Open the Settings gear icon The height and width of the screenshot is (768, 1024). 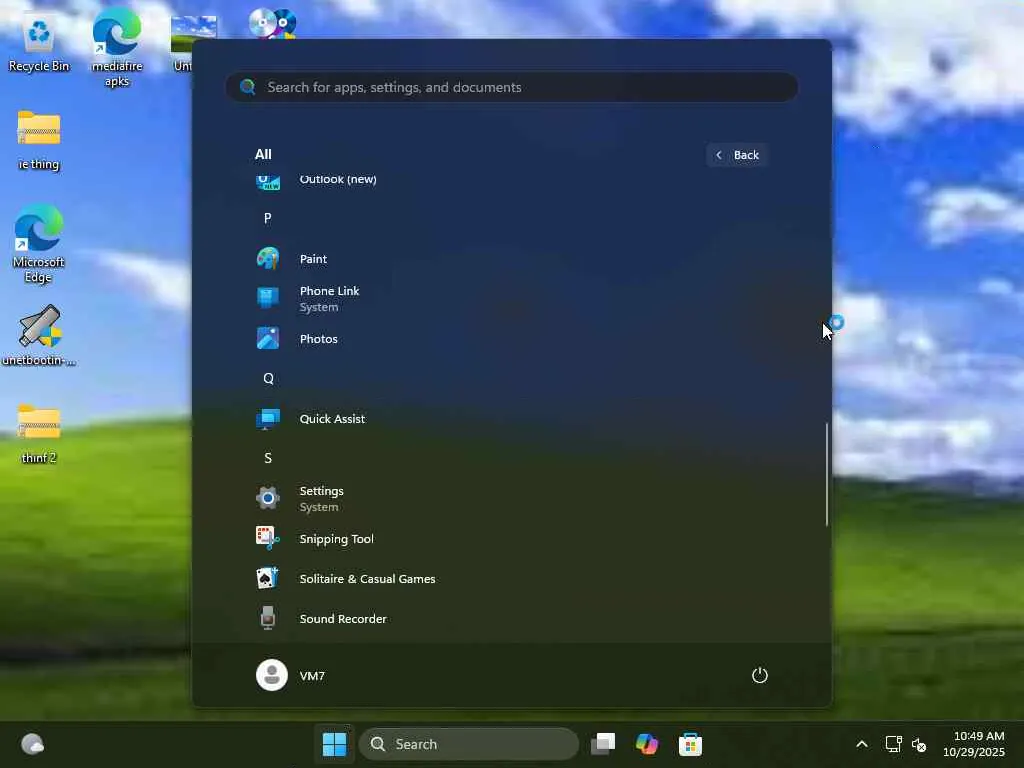click(x=268, y=498)
